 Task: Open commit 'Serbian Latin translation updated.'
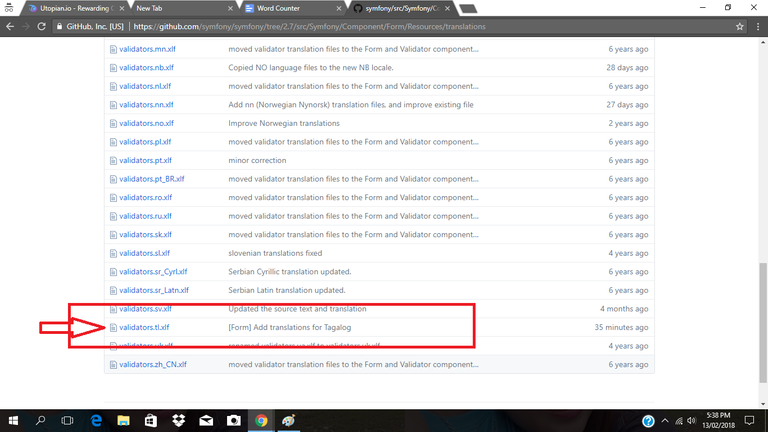coord(287,290)
